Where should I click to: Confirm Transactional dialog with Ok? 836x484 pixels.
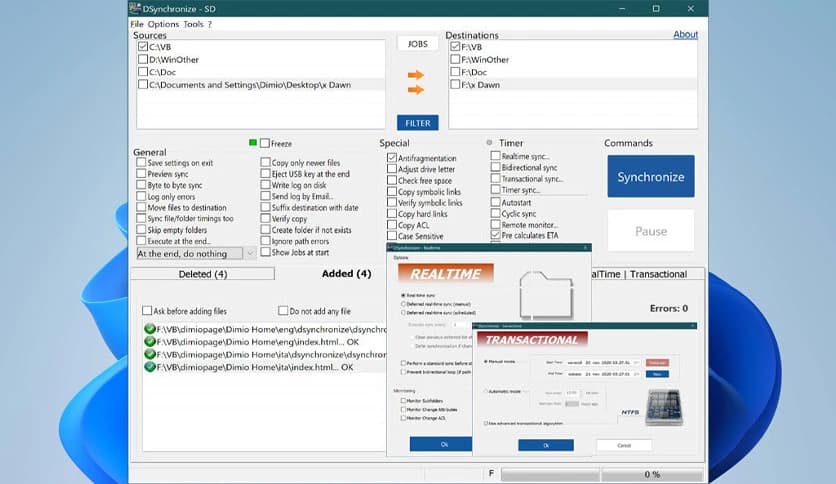pos(546,445)
